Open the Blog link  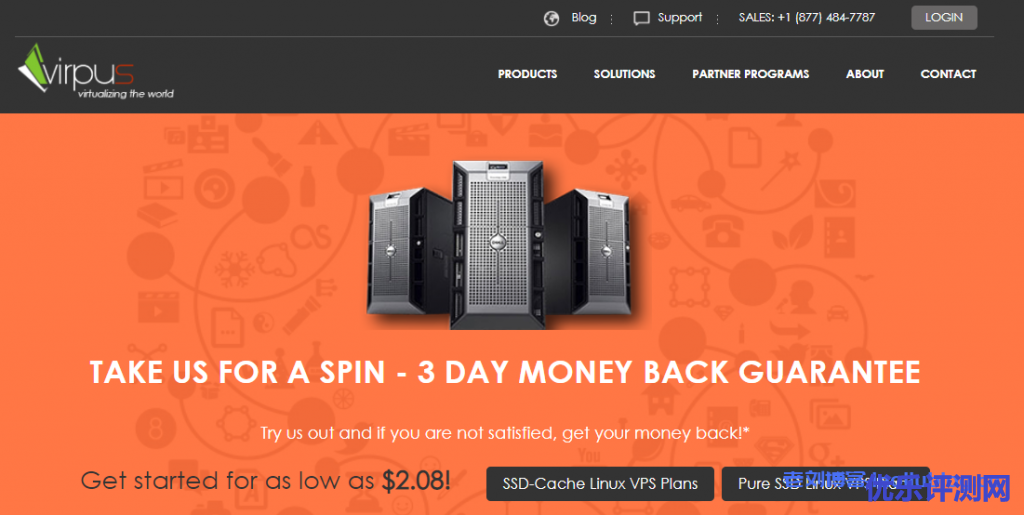point(583,18)
